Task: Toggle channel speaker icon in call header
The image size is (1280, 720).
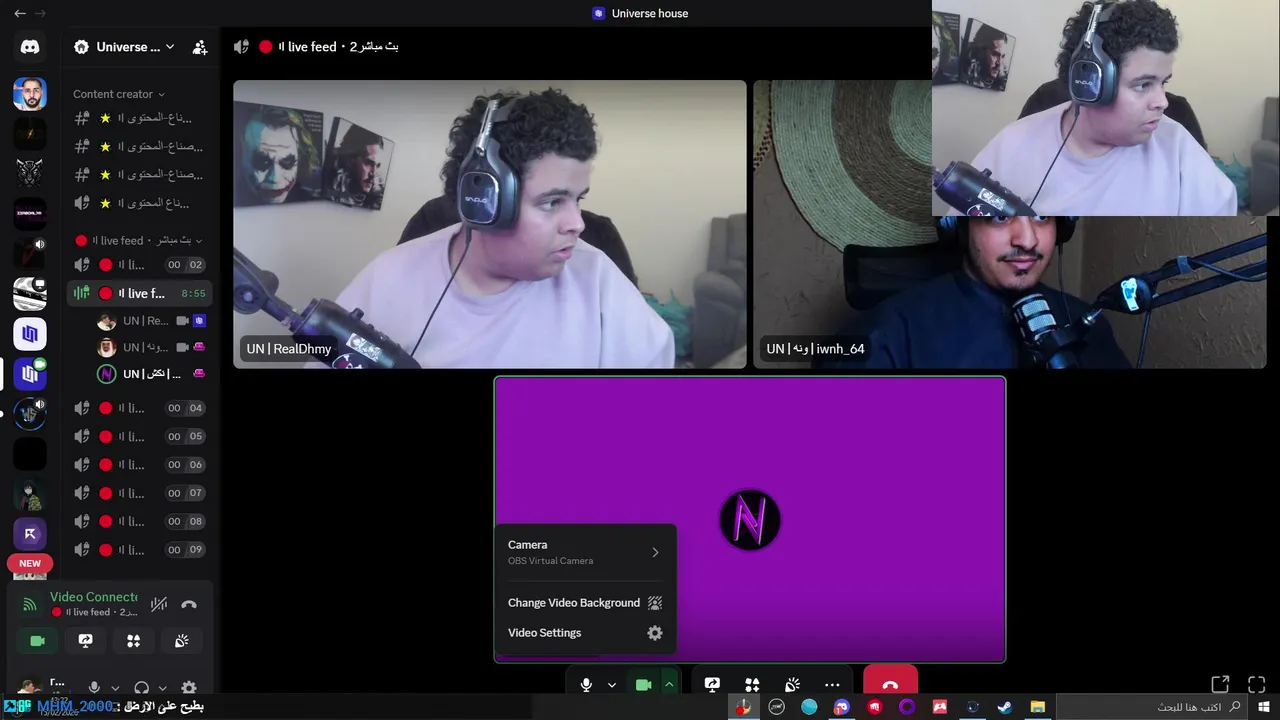Action: coord(241,47)
